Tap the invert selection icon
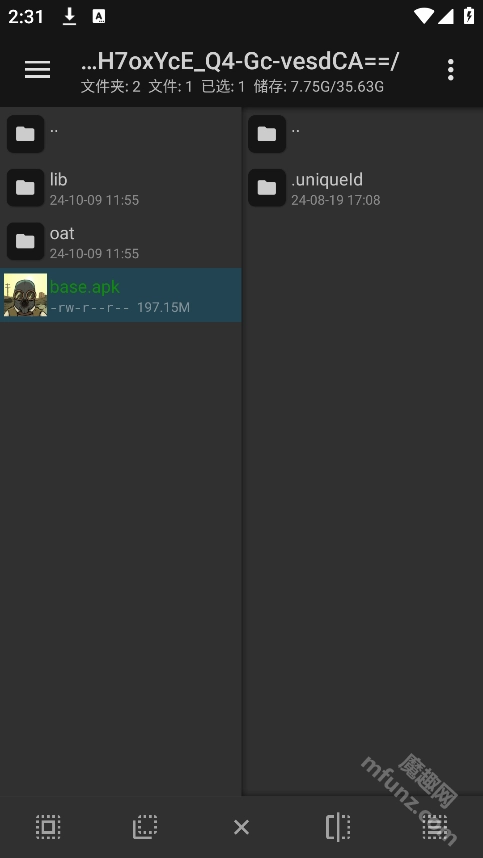483x858 pixels. (145, 826)
